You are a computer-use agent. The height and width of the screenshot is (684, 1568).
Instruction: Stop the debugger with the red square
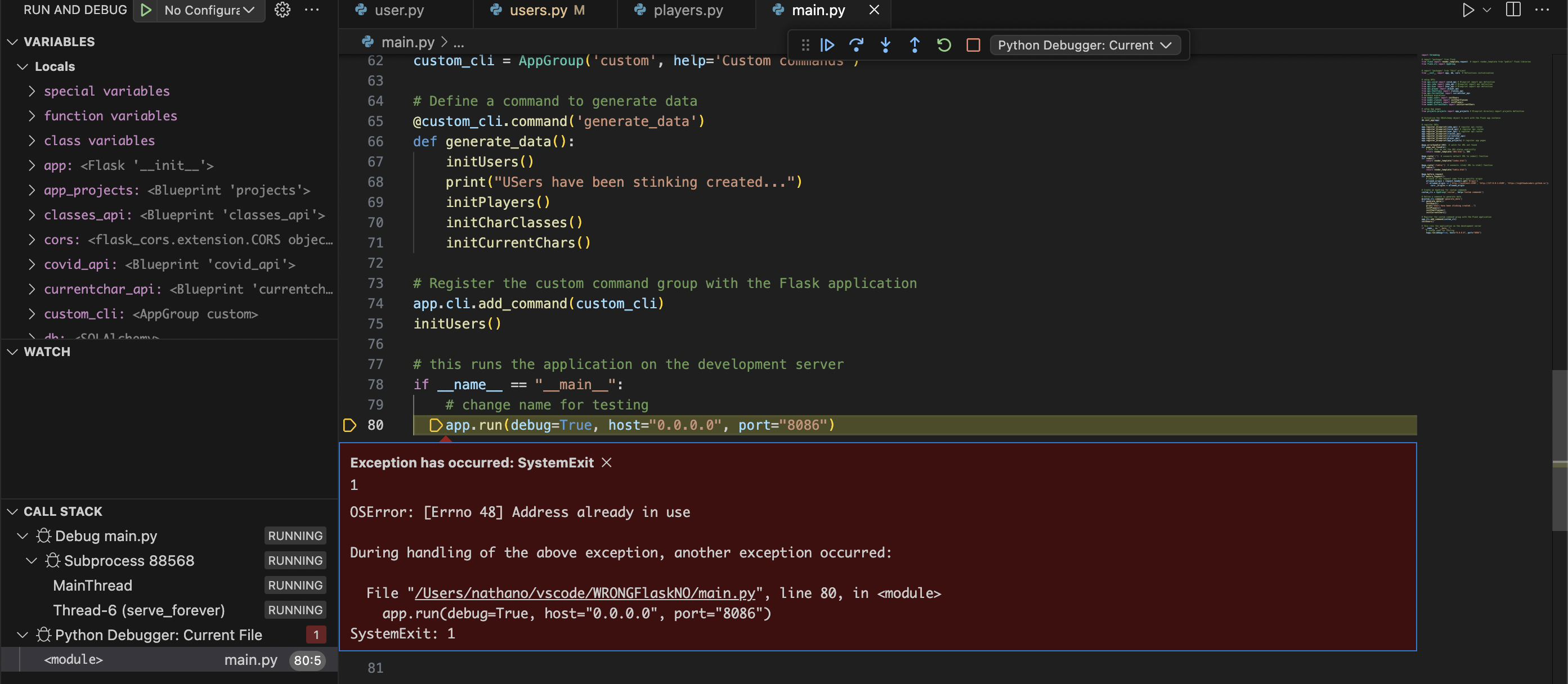coord(973,45)
